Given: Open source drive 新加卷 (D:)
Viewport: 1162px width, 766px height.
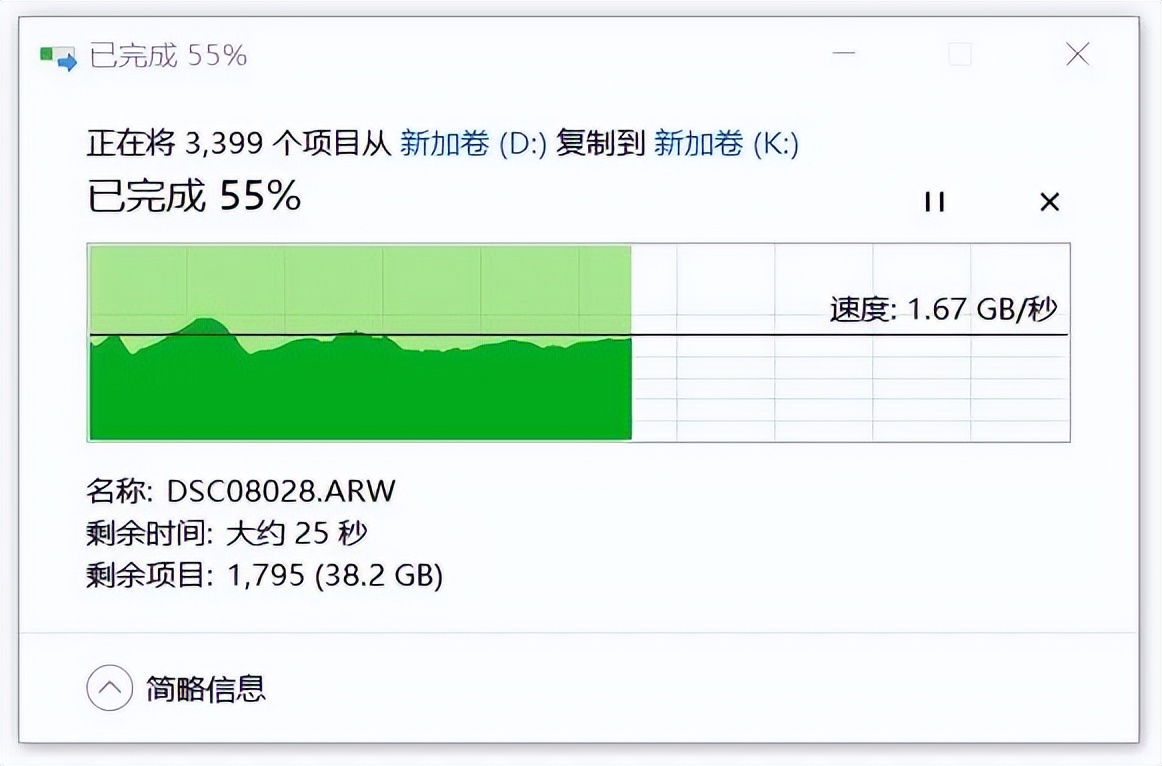Looking at the screenshot, I should [473, 144].
